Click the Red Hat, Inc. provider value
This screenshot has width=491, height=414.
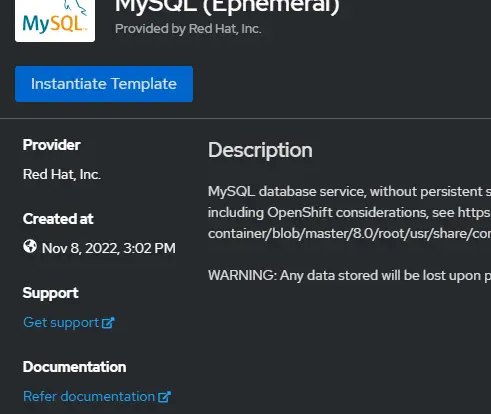(x=62, y=174)
